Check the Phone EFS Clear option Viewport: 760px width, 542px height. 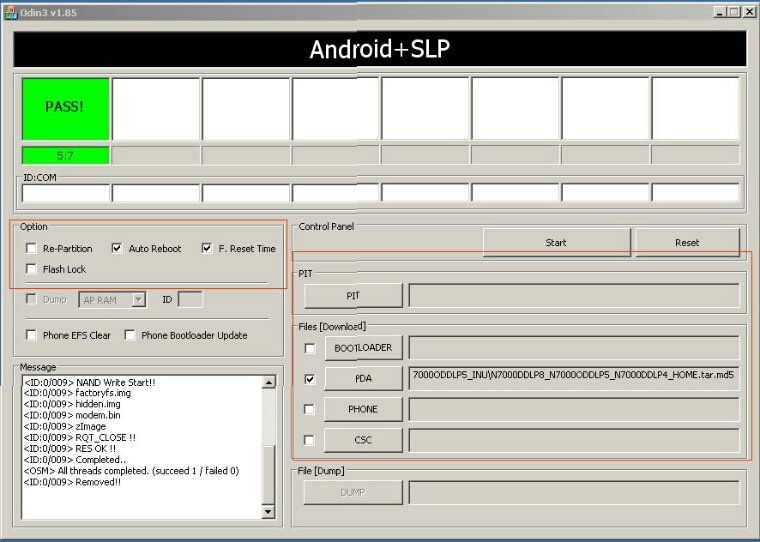[x=32, y=335]
